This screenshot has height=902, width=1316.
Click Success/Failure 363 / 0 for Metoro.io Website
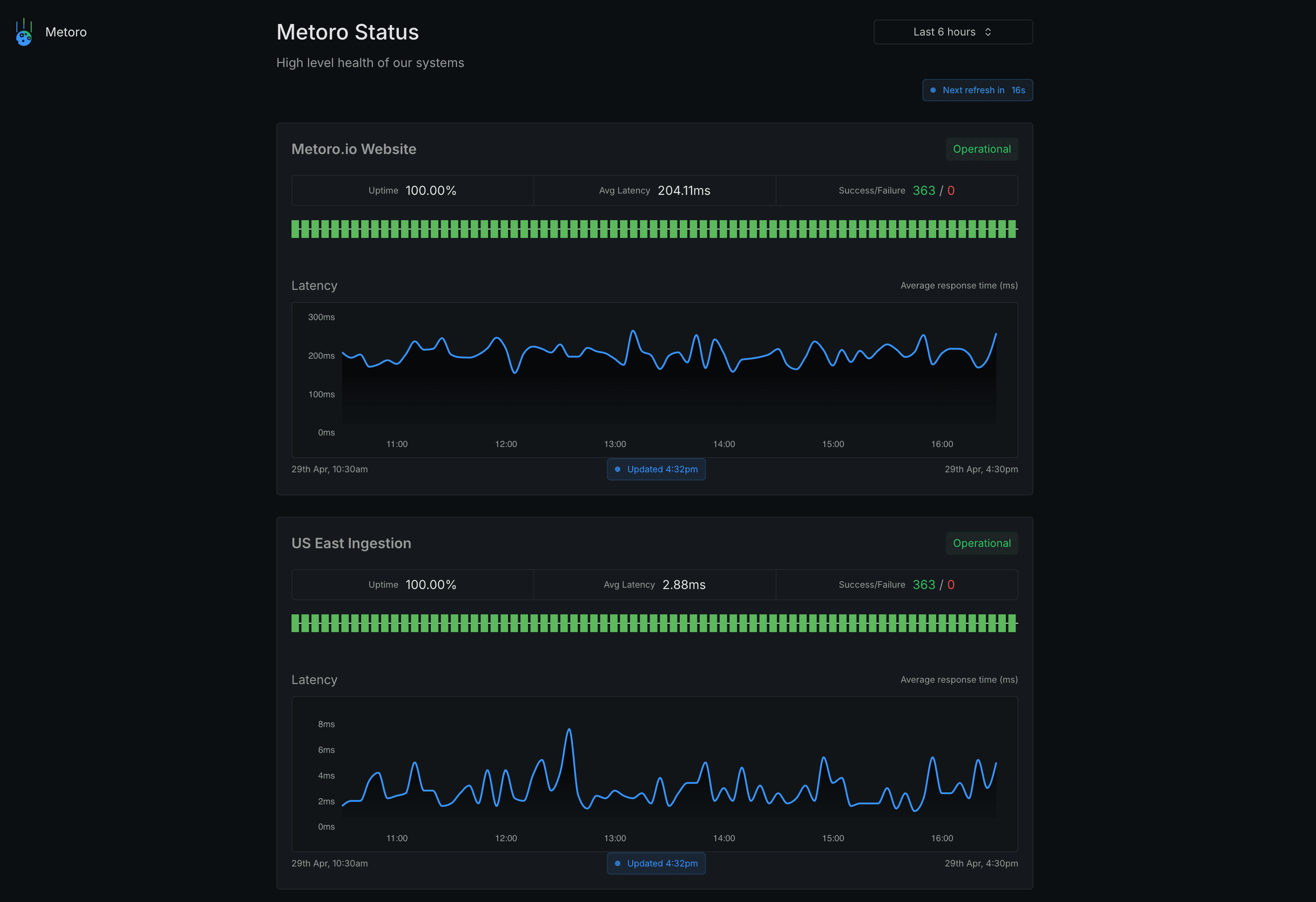click(x=896, y=190)
